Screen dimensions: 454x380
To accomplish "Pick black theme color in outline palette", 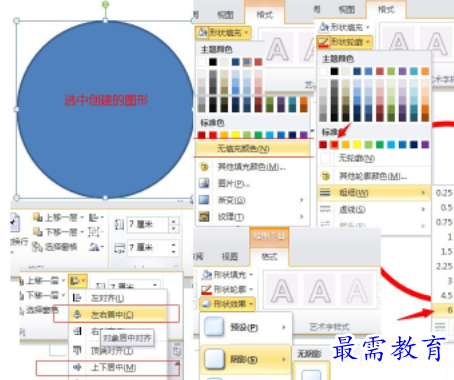I will [334, 71].
